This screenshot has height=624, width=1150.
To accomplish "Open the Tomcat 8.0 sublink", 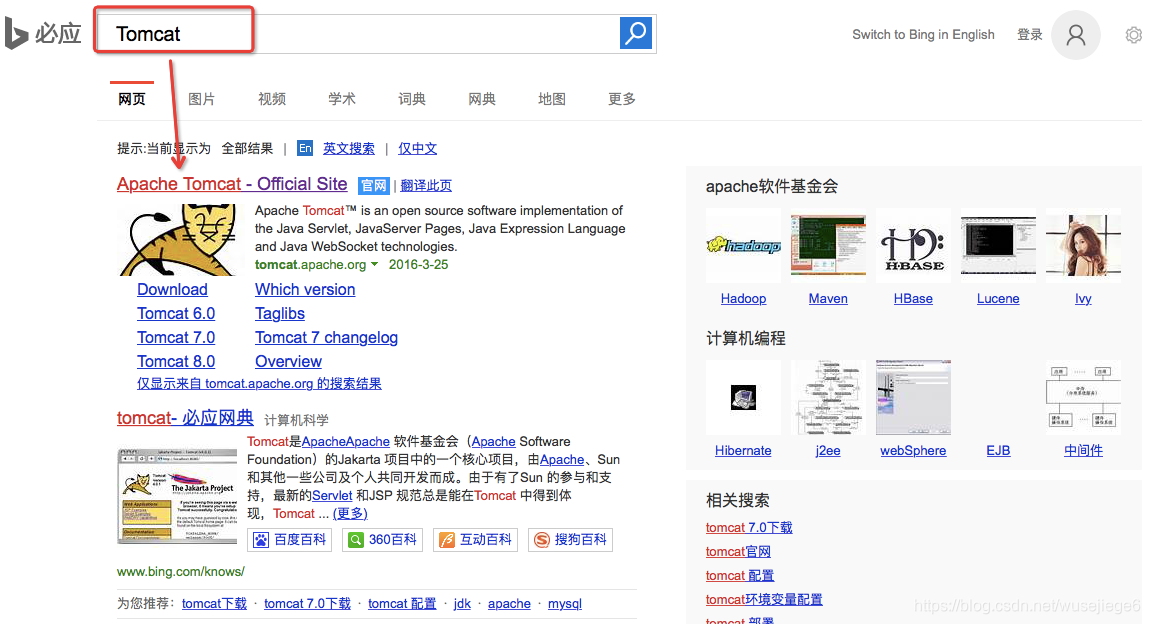I will 176,361.
